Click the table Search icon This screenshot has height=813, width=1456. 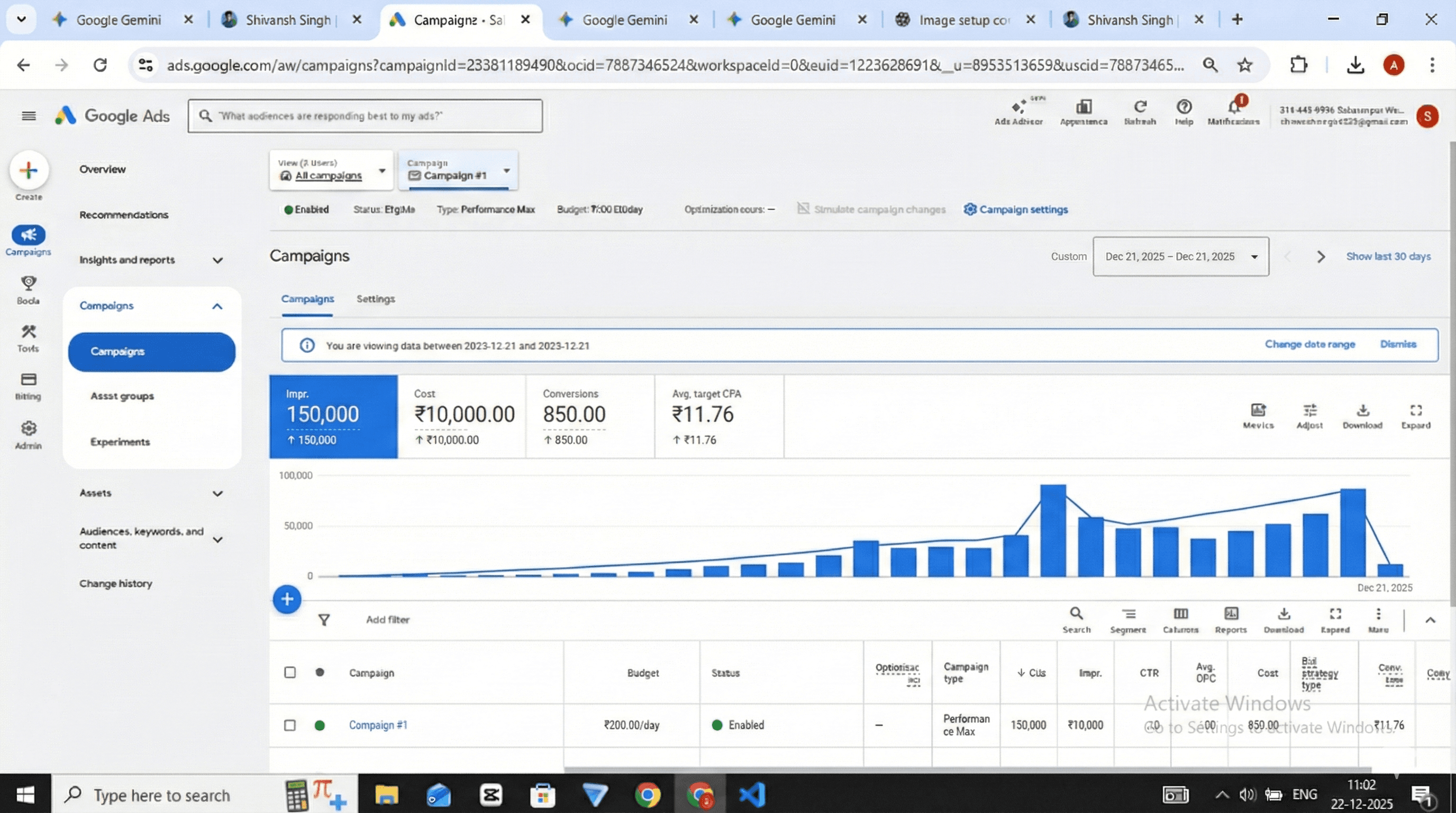click(1076, 613)
